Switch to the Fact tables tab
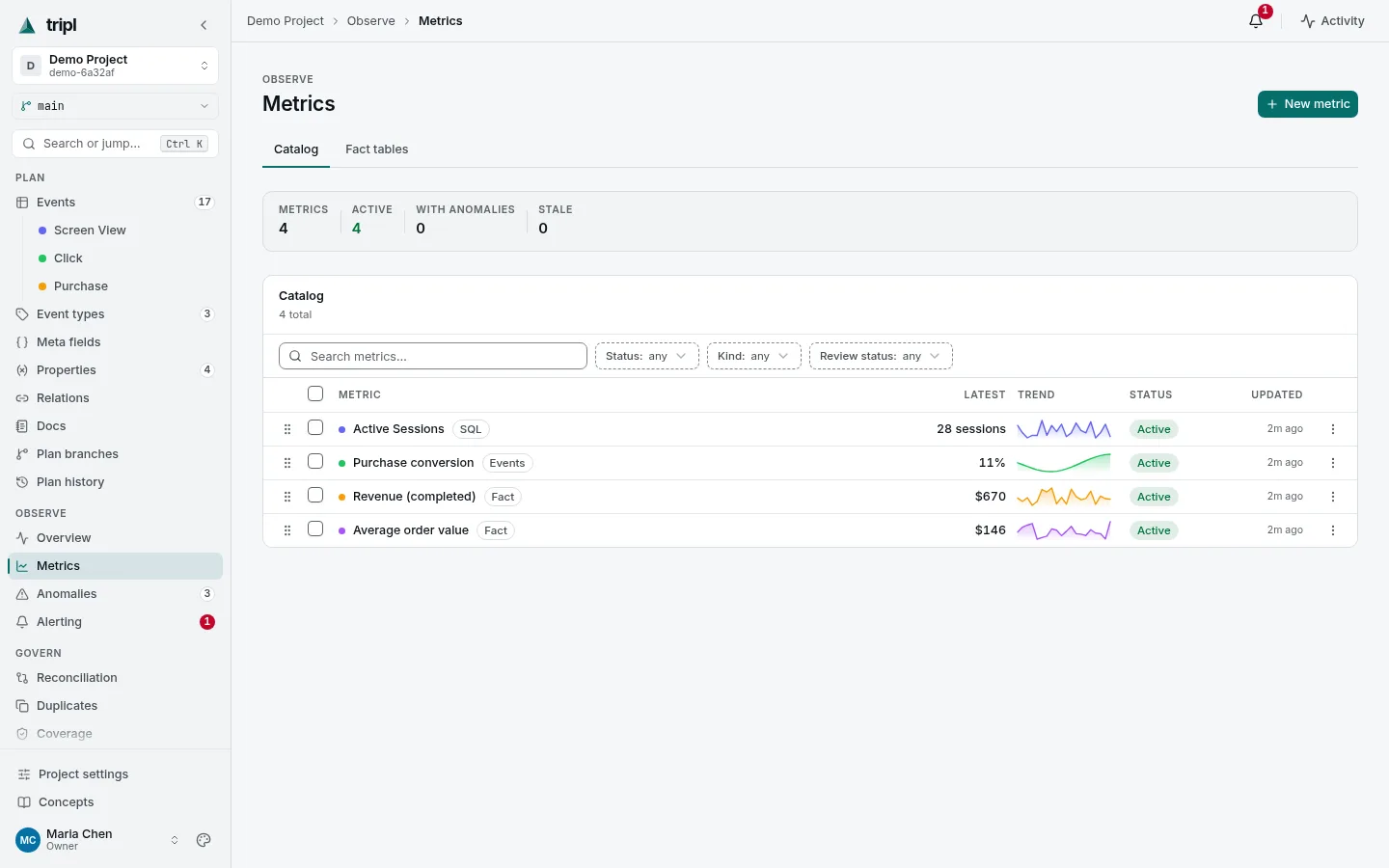The image size is (1389, 868). click(x=377, y=149)
